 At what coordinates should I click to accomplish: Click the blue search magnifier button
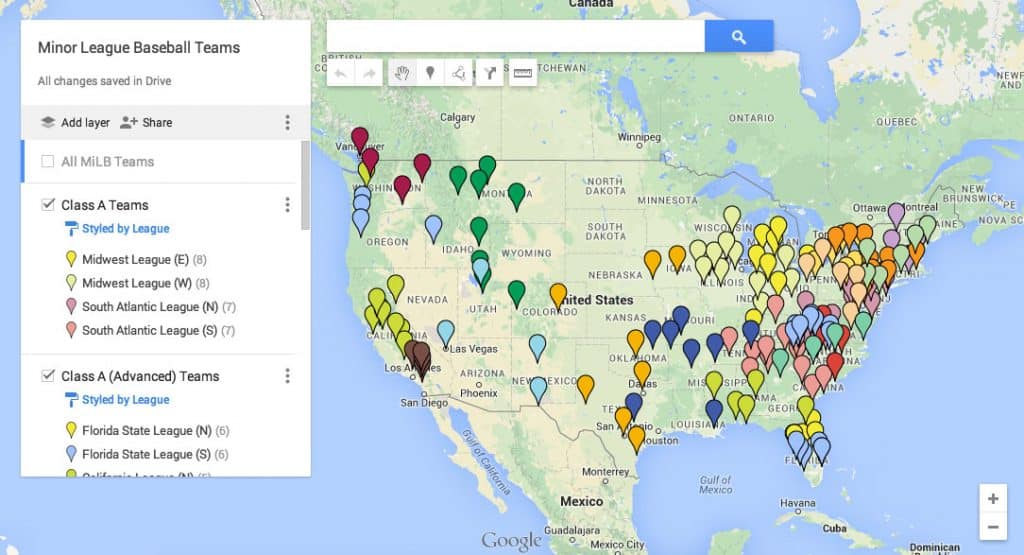point(739,37)
